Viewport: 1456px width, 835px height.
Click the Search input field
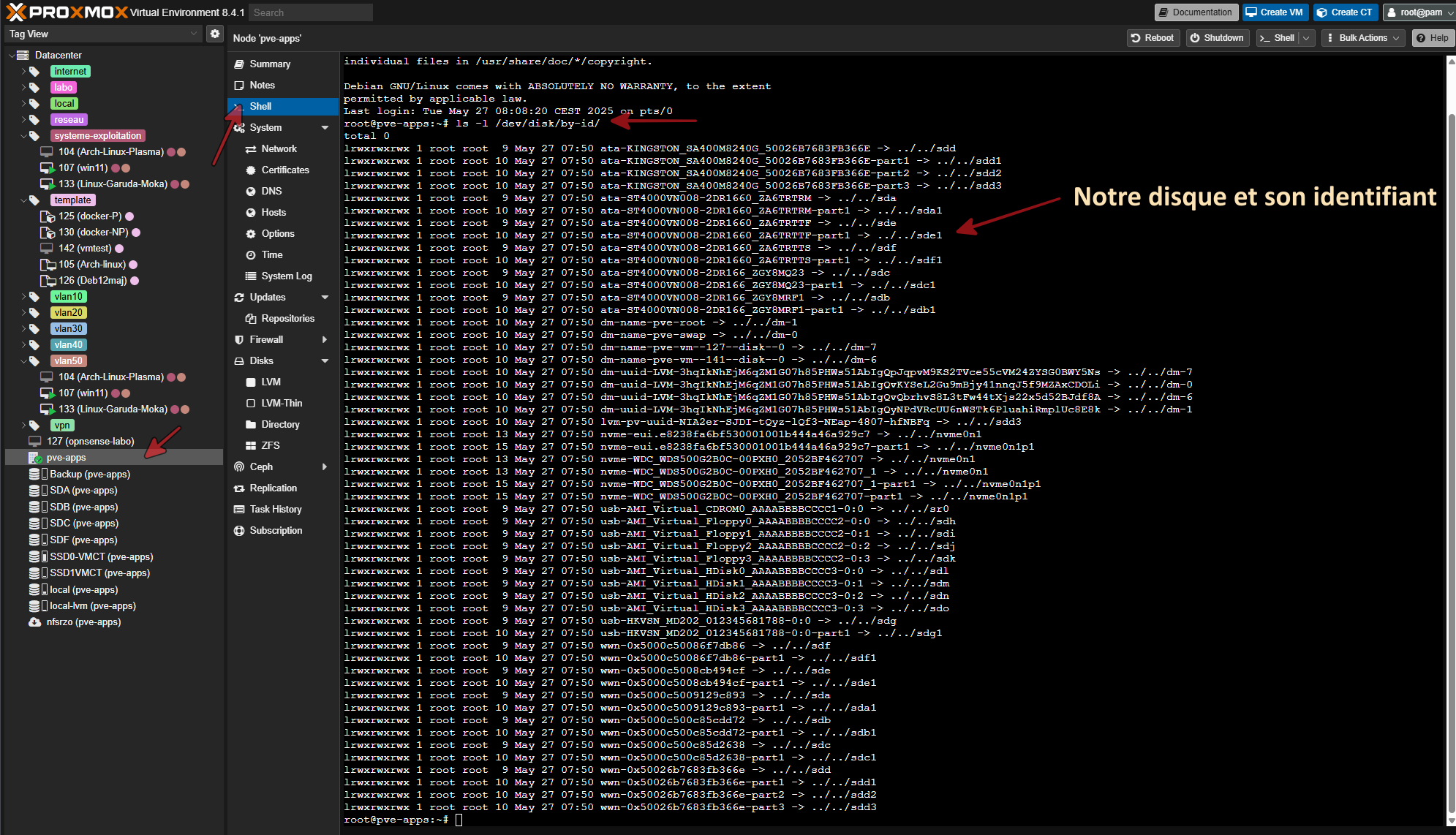pos(310,12)
